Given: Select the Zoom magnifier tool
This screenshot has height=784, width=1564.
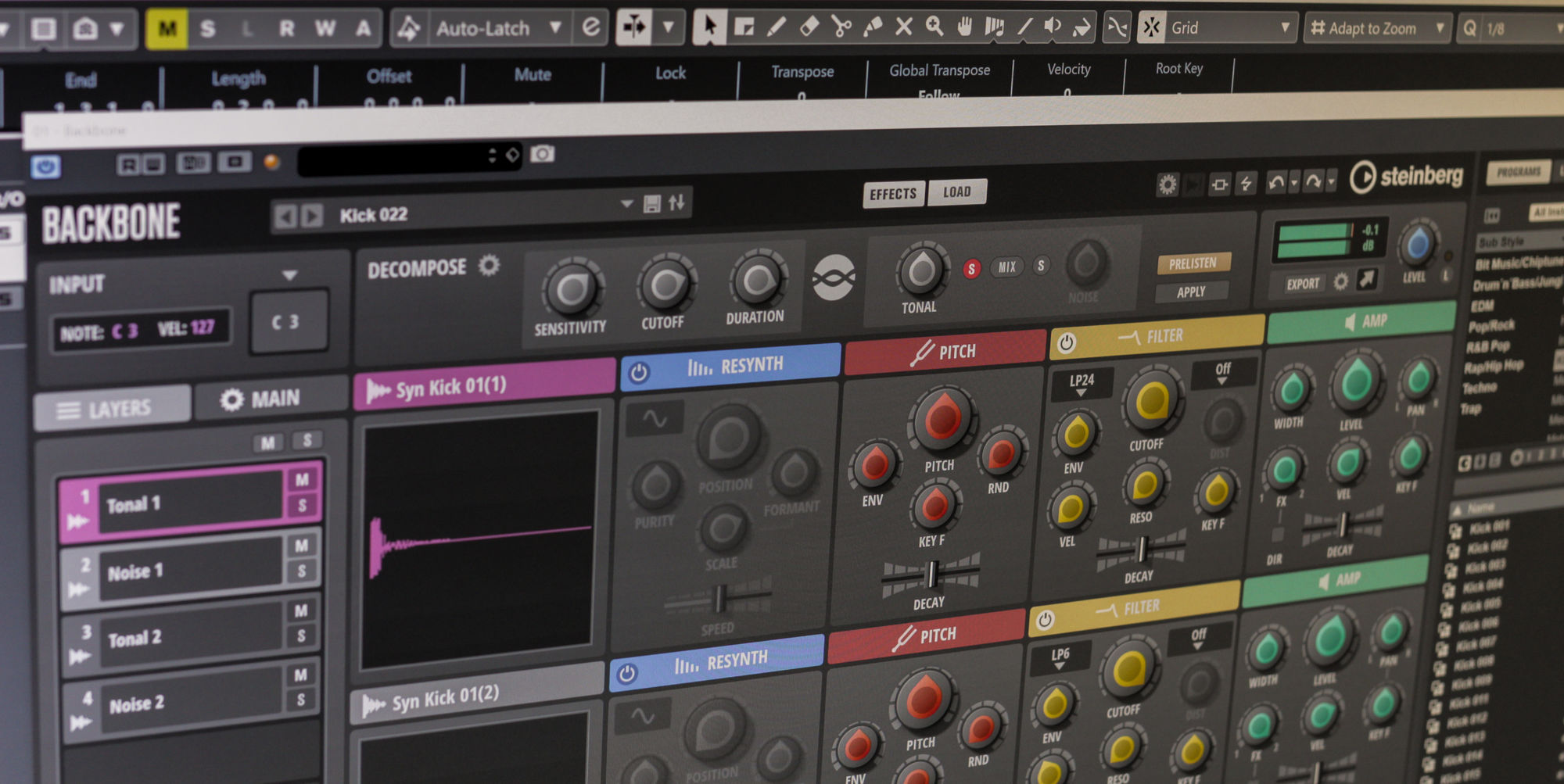Looking at the screenshot, I should point(934,27).
